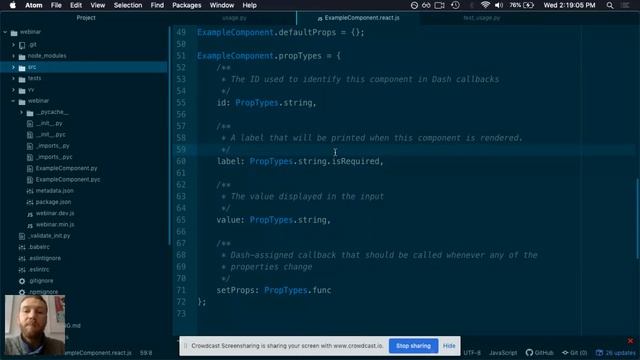This screenshot has width=640, height=360.
Task: Click the glasses icon in menu bar
Action: [426, 5]
